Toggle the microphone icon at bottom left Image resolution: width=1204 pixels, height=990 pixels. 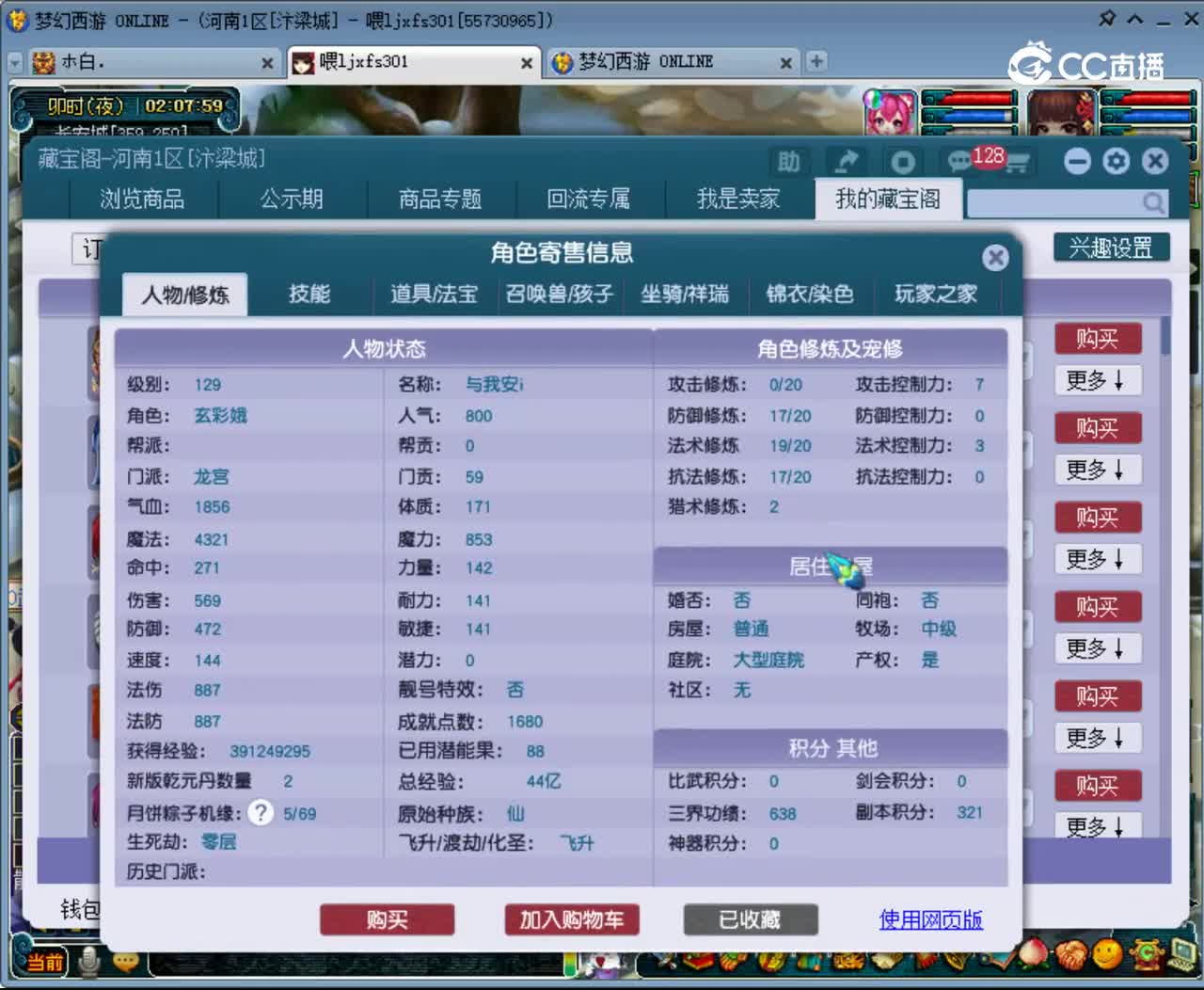pos(88,962)
